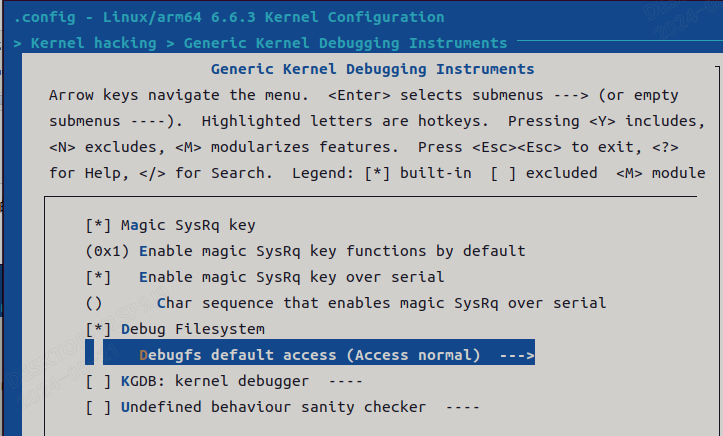This screenshot has width=723, height=436.
Task: Uncheck the Debug Filesystem option
Action: click(99, 329)
